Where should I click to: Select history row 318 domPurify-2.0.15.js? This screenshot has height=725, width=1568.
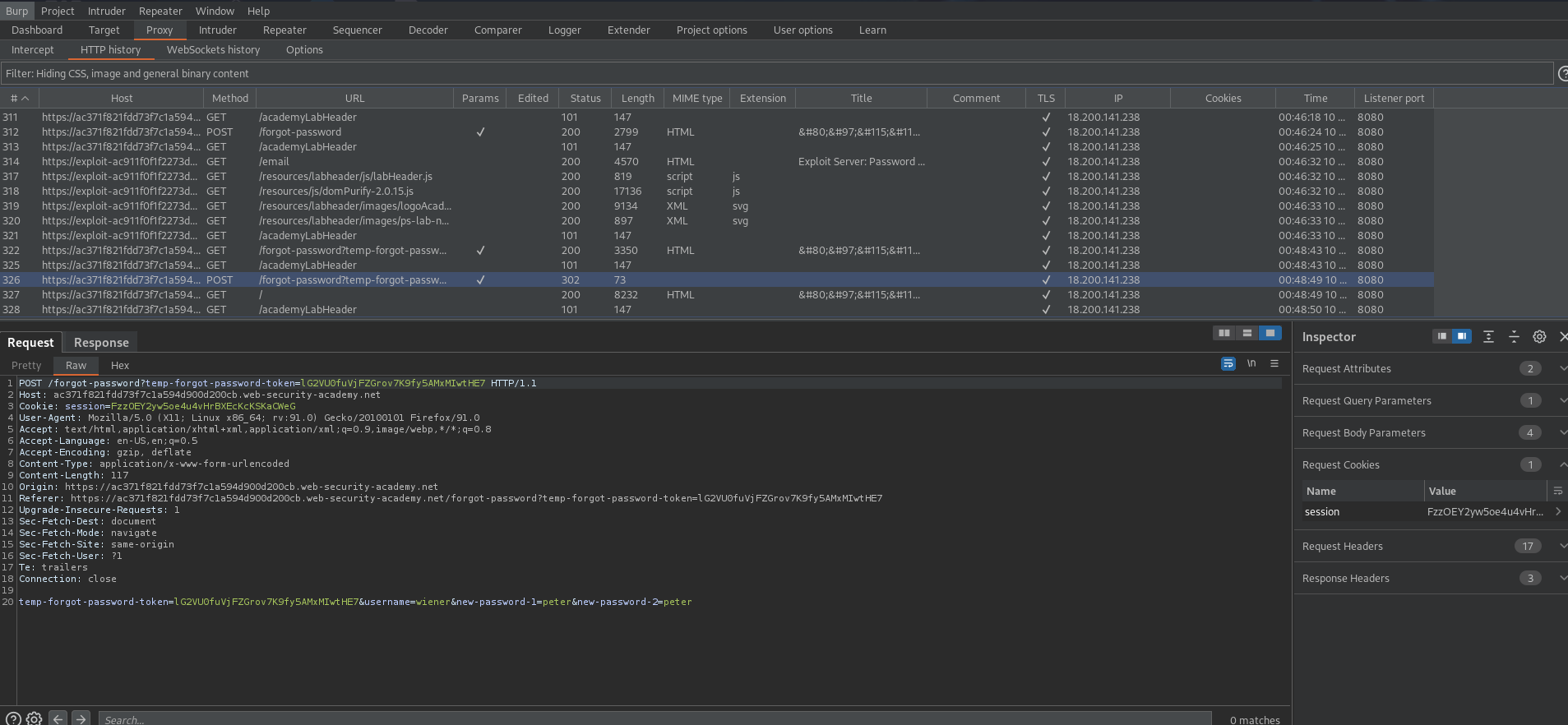[717, 192]
